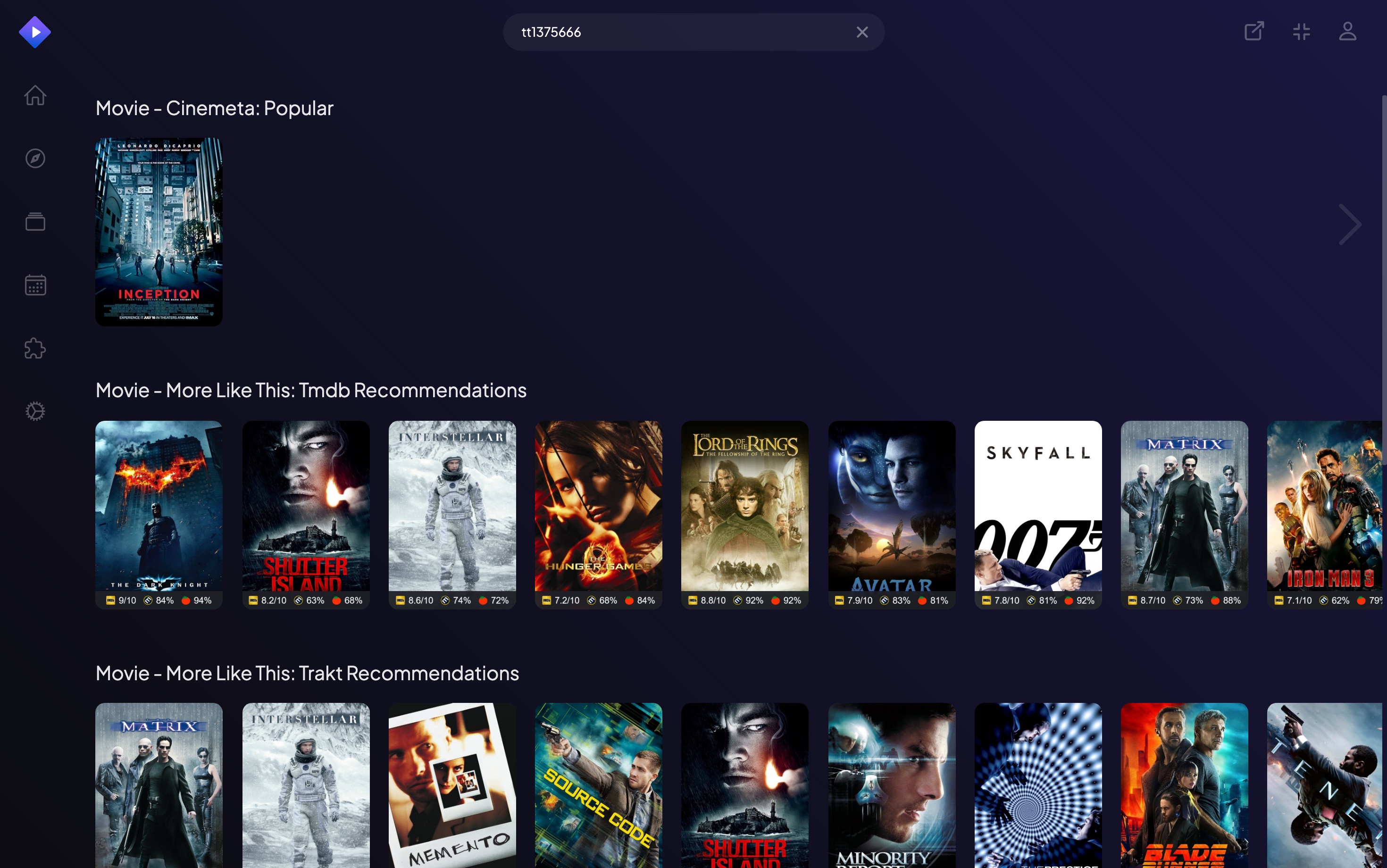Screen dimensions: 1387x868
Task: Open the Board home icon
Action: pyautogui.click(x=35, y=95)
